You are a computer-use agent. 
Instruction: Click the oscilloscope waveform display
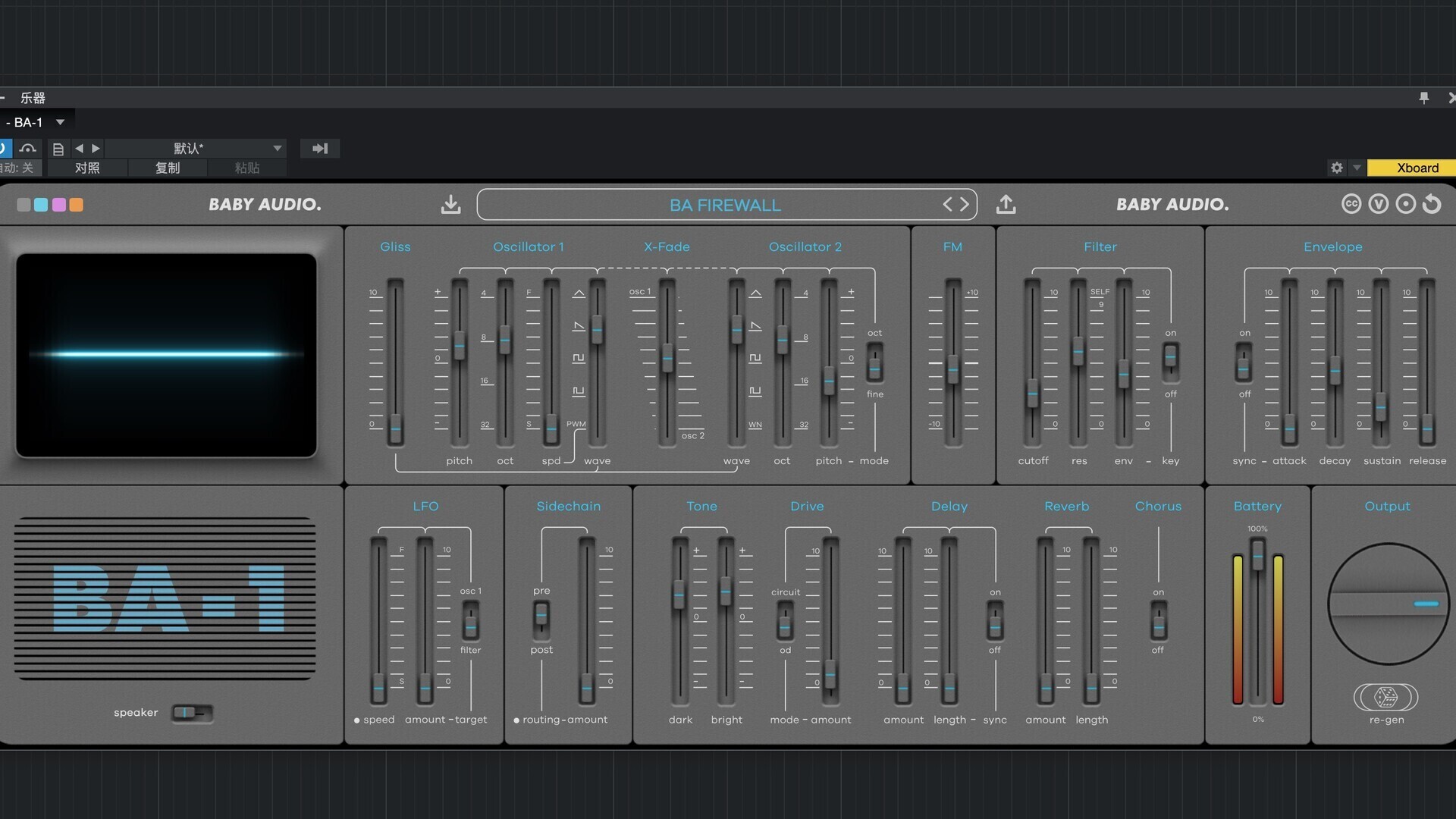(x=166, y=355)
